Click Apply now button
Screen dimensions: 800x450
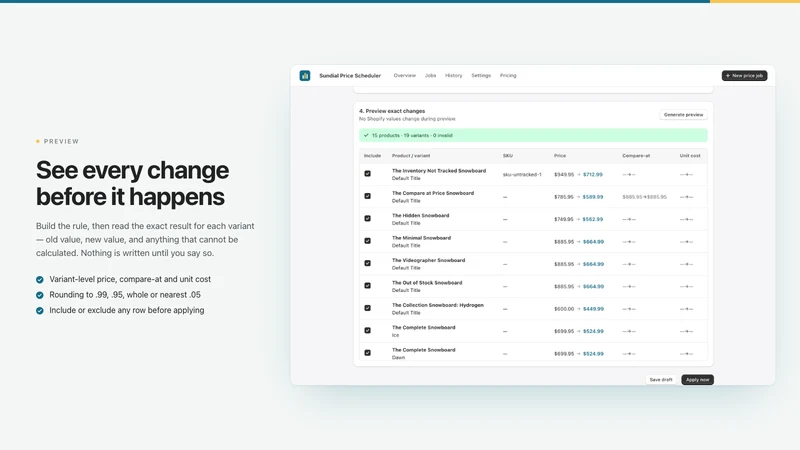[x=697, y=380]
